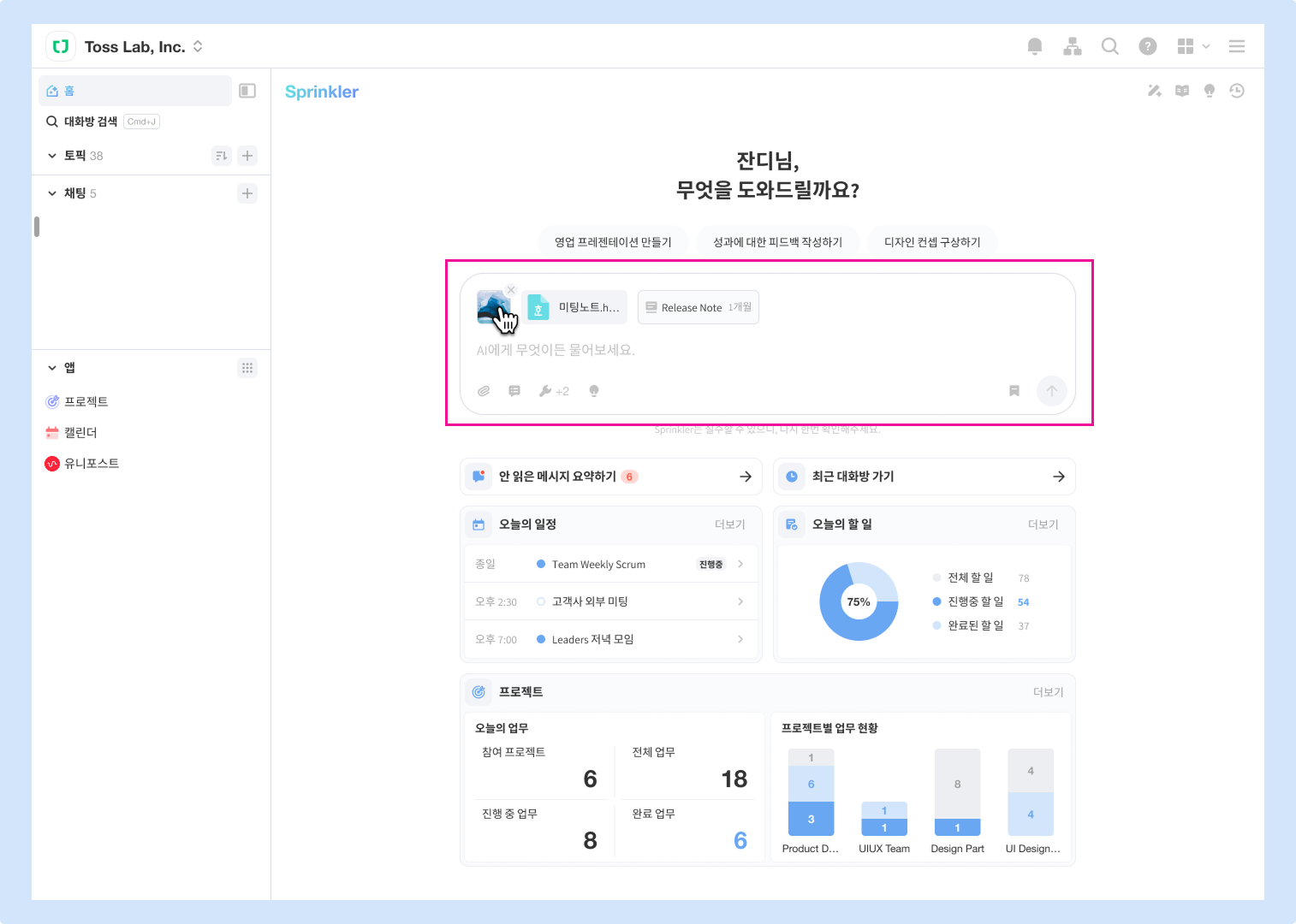Click the Product D… bar in chart
1296x924 pixels.
click(x=811, y=792)
